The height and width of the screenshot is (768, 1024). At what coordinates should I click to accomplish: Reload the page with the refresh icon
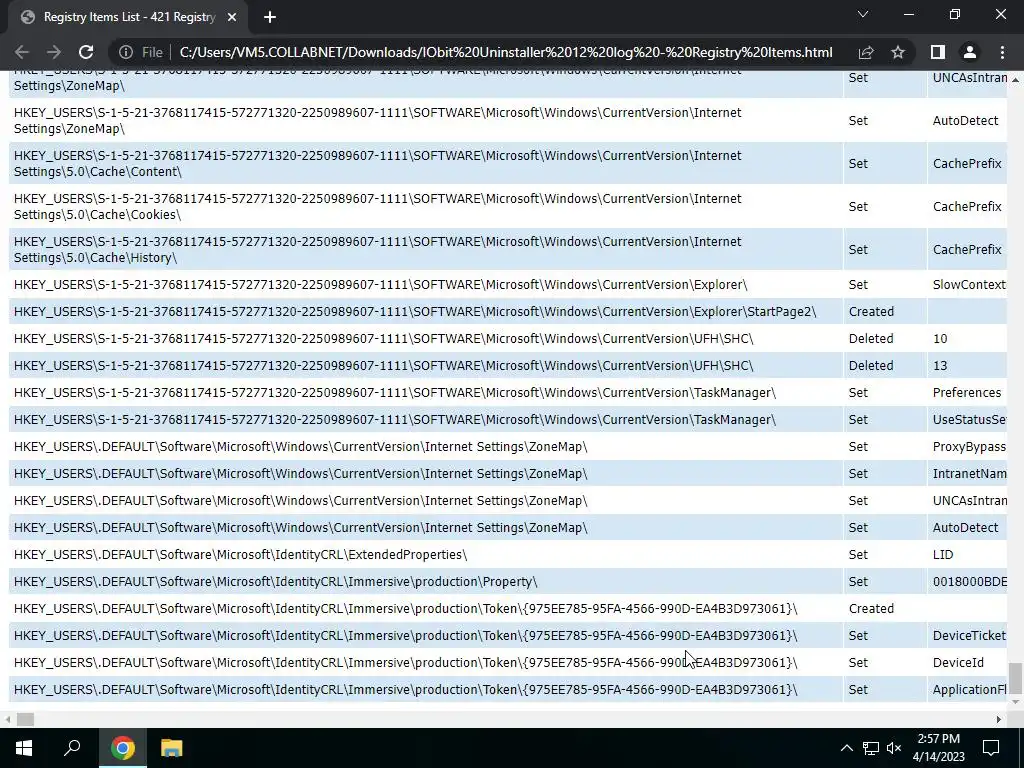pos(86,52)
